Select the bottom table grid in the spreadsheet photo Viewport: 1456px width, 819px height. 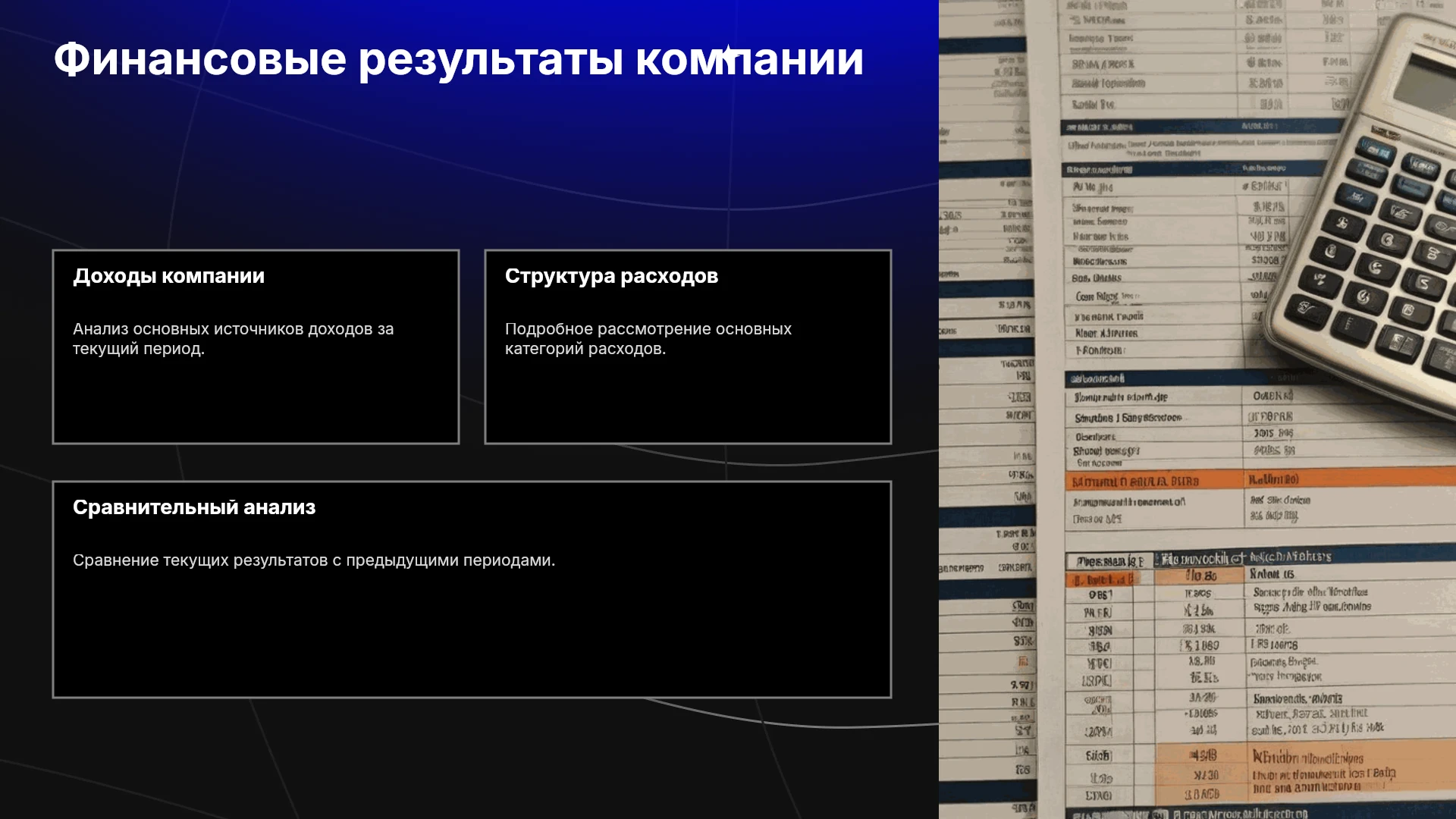pos(1259,682)
